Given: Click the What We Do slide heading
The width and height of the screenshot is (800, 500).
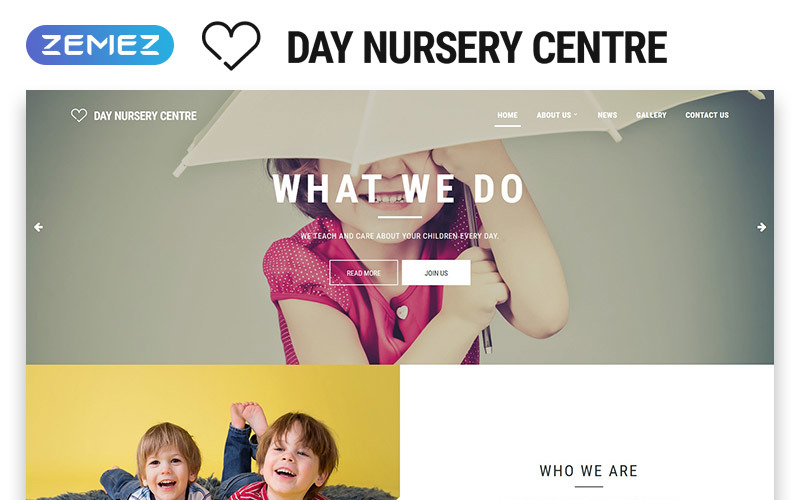Looking at the screenshot, I should pos(399,189).
